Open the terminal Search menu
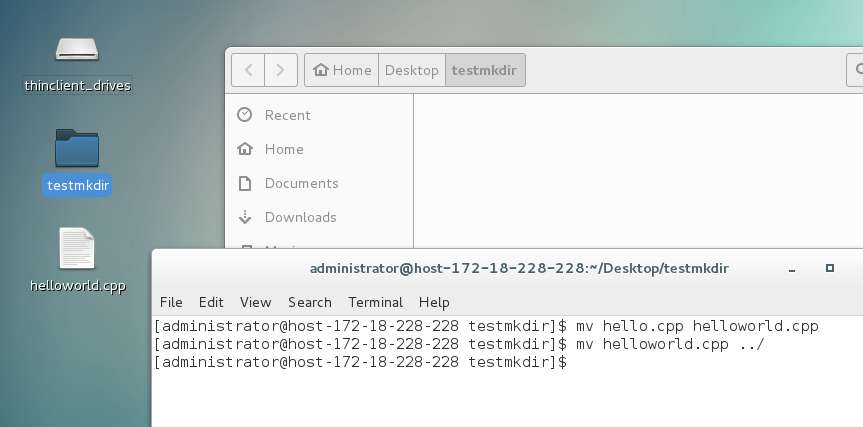The width and height of the screenshot is (863, 427). click(310, 302)
